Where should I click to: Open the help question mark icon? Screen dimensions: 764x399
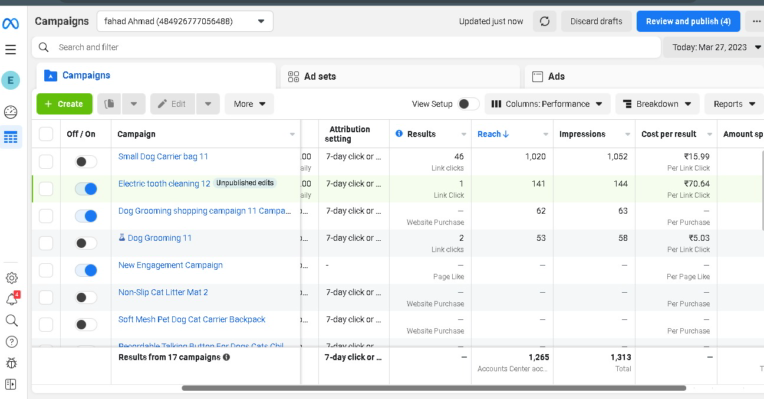tap(12, 342)
